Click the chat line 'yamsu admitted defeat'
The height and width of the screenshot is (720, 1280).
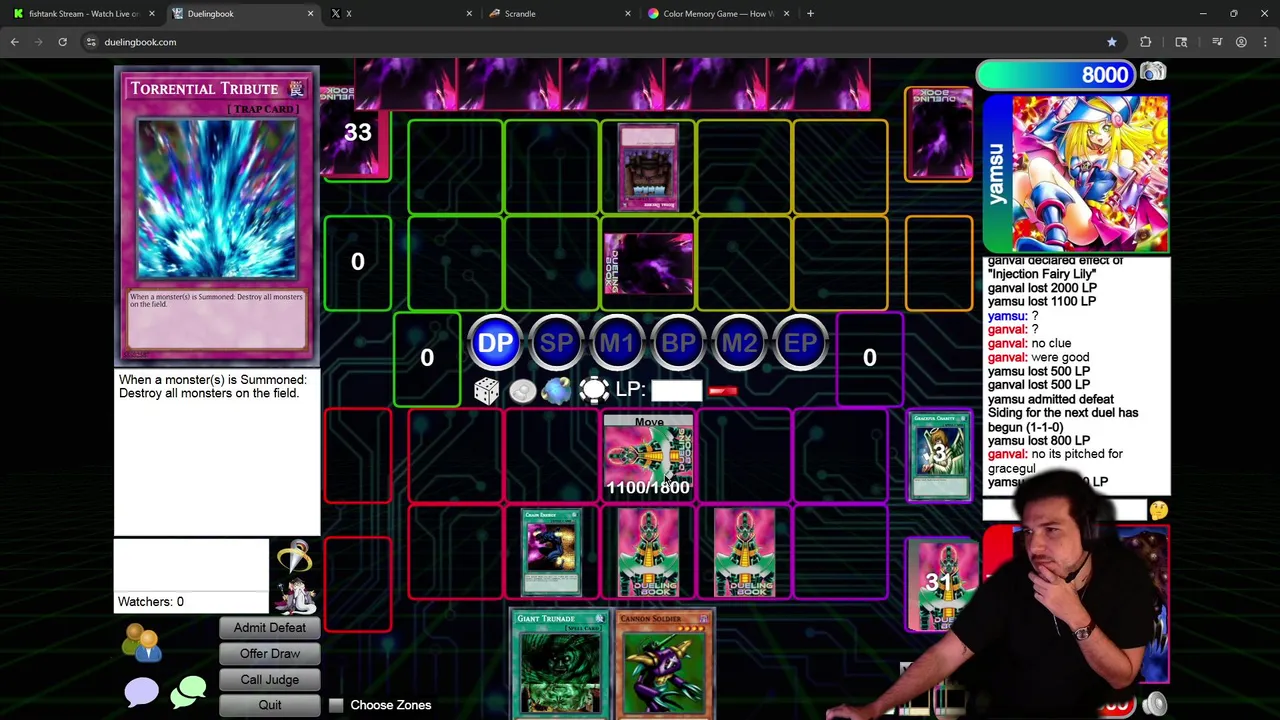click(1050, 399)
